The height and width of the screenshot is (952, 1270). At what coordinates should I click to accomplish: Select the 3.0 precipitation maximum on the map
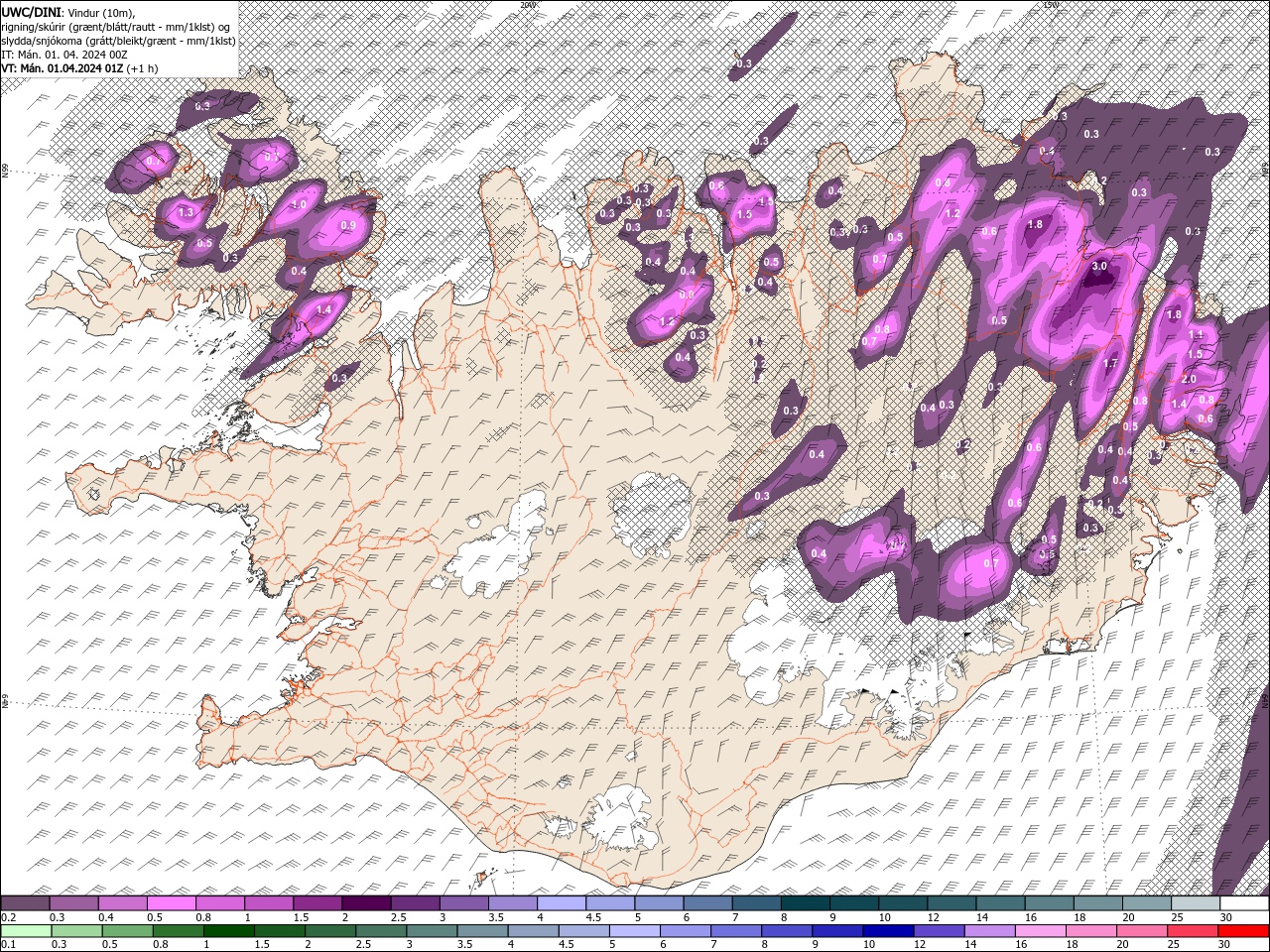pyautogui.click(x=1098, y=267)
